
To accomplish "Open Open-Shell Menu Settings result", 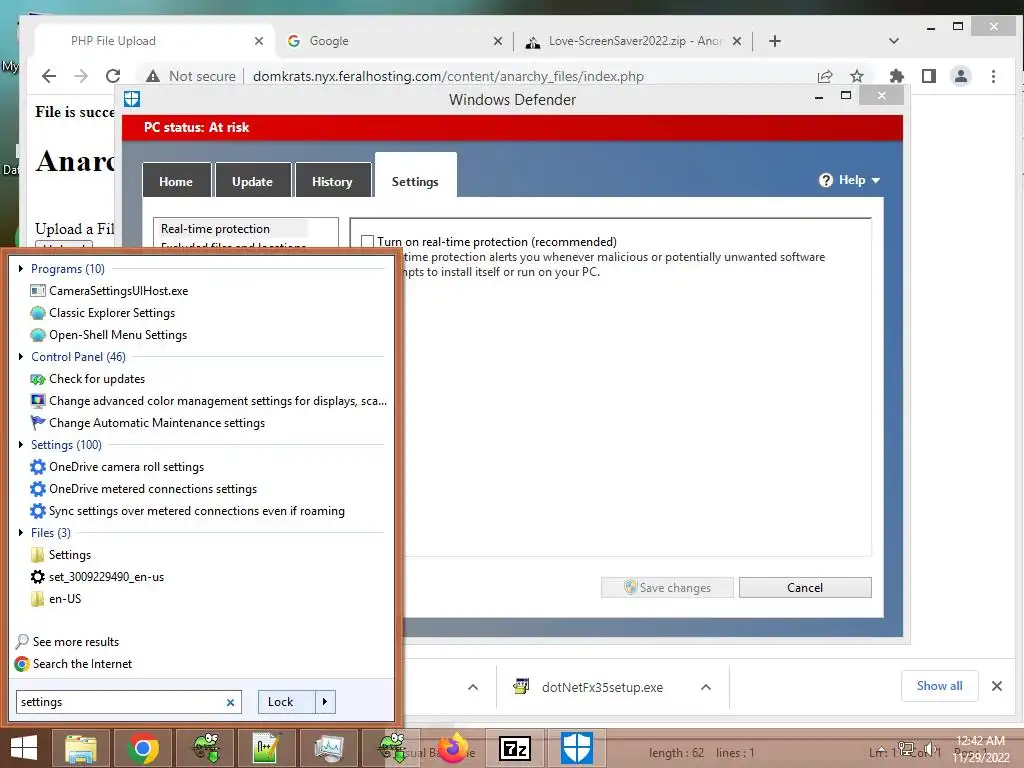I will (x=118, y=335).
